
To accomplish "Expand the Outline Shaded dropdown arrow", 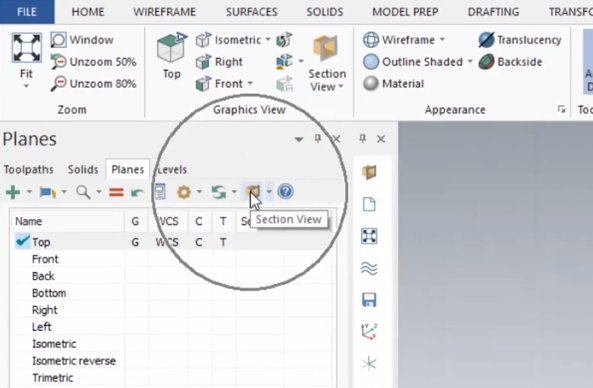I will [470, 61].
